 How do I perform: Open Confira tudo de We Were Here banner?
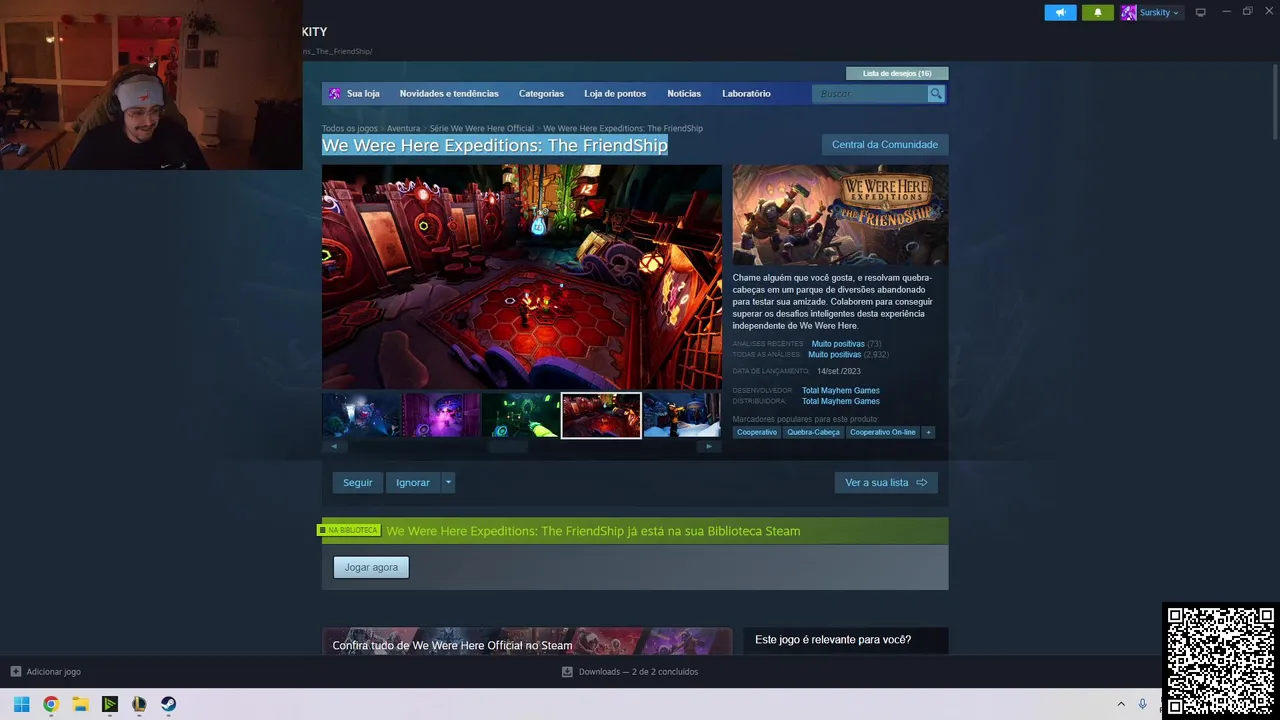point(527,641)
